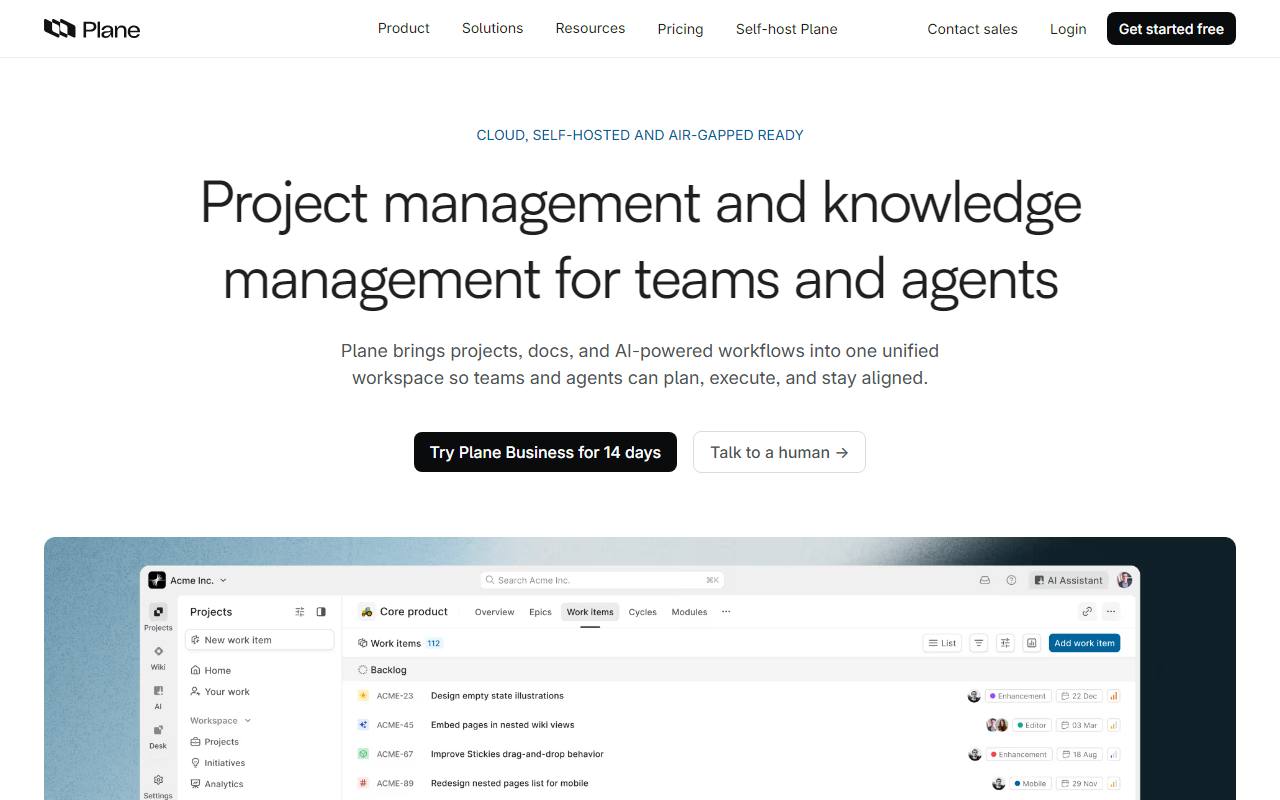
Task: Switch to the Modules tab
Action: 689,612
